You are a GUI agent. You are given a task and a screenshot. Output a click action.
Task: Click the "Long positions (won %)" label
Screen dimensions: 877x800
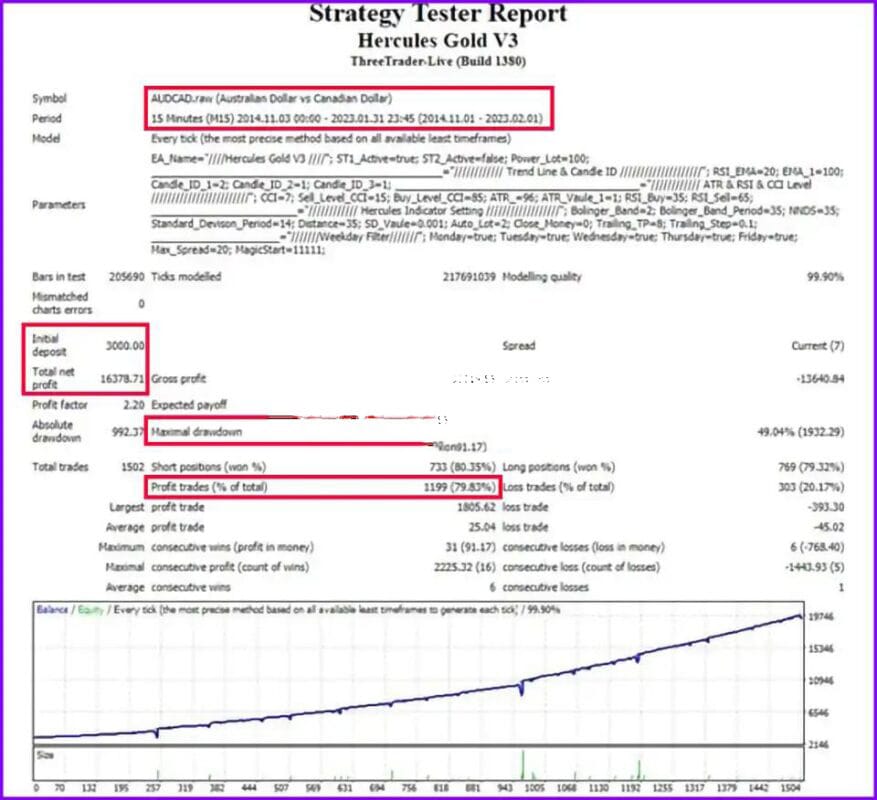(558, 467)
